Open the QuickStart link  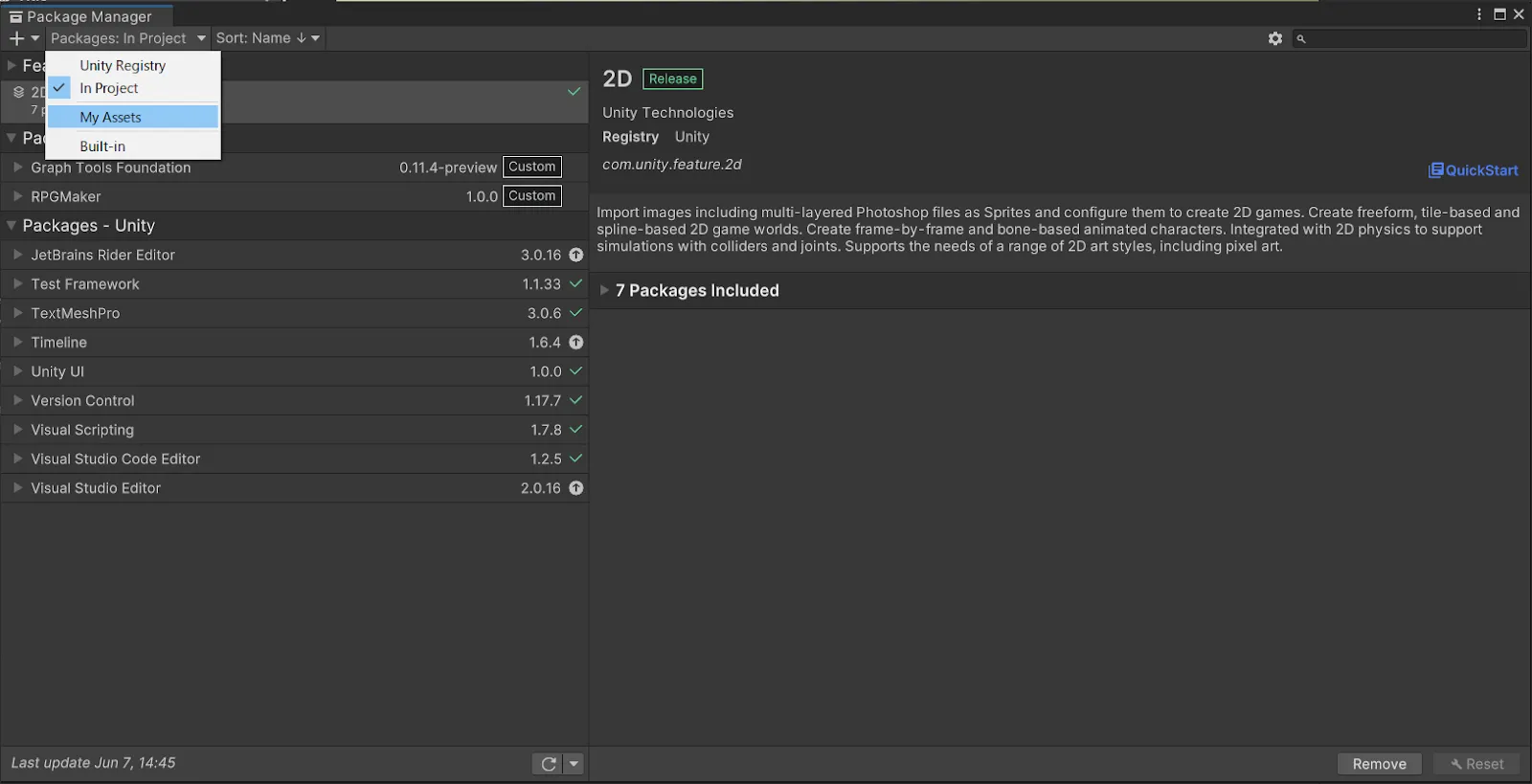(x=1473, y=170)
